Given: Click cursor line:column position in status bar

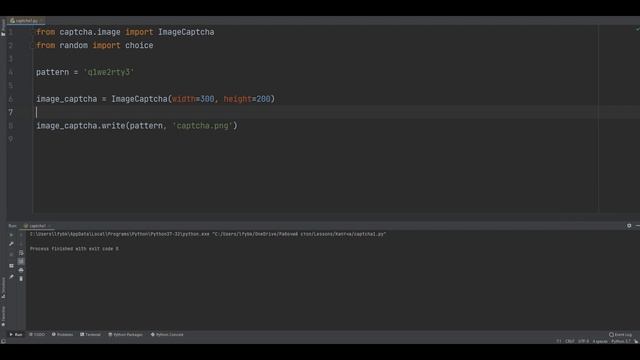Looking at the screenshot, I should coord(558,341).
